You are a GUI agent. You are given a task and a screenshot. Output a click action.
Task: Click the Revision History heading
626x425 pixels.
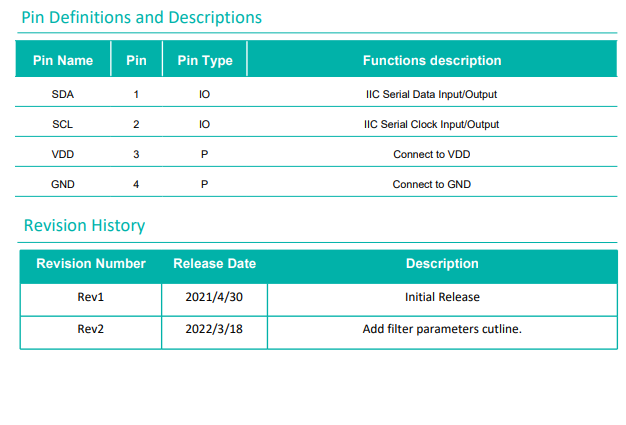coord(84,226)
